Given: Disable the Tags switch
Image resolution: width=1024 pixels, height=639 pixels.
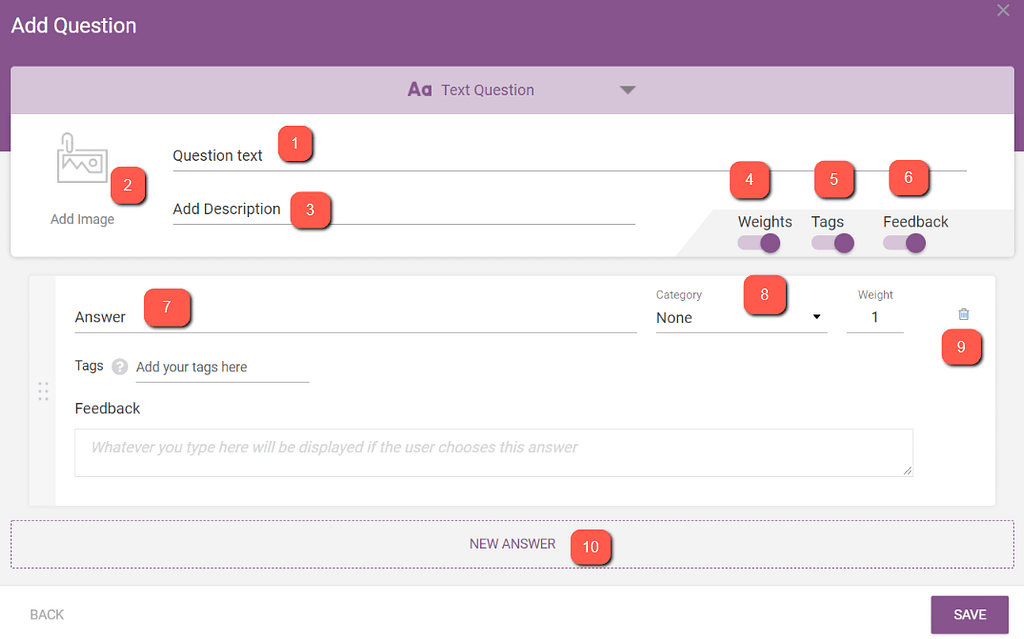Looking at the screenshot, I should tap(832, 242).
